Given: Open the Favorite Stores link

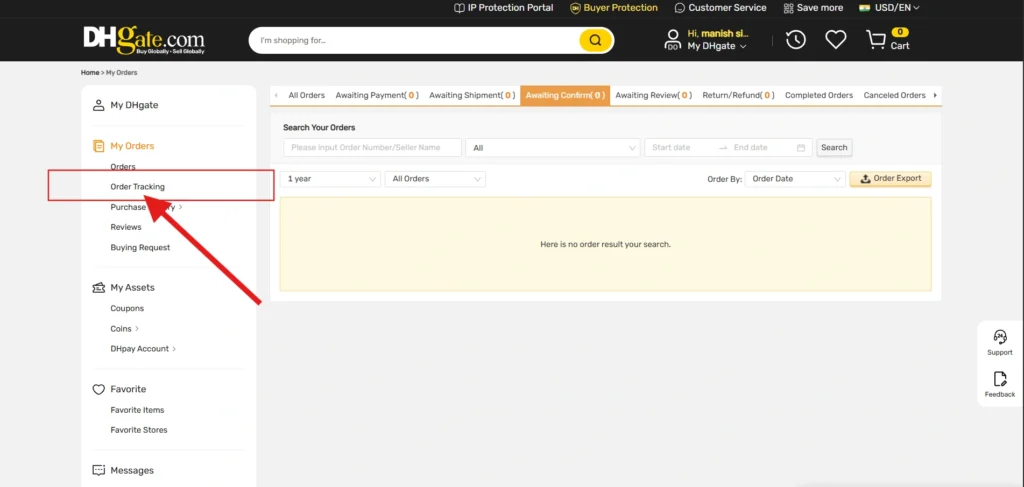Looking at the screenshot, I should click(x=138, y=430).
